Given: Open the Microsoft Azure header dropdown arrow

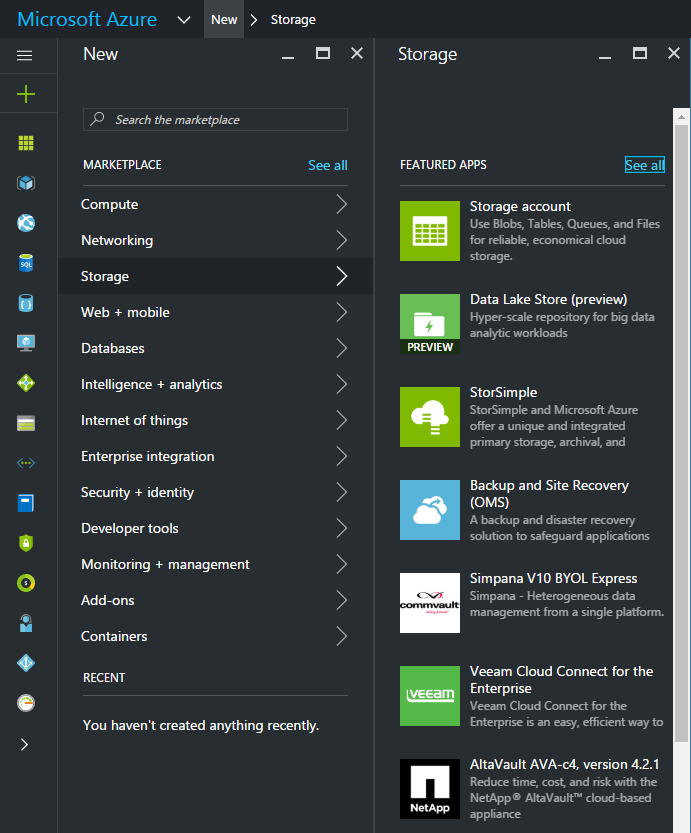Looking at the screenshot, I should coord(183,19).
